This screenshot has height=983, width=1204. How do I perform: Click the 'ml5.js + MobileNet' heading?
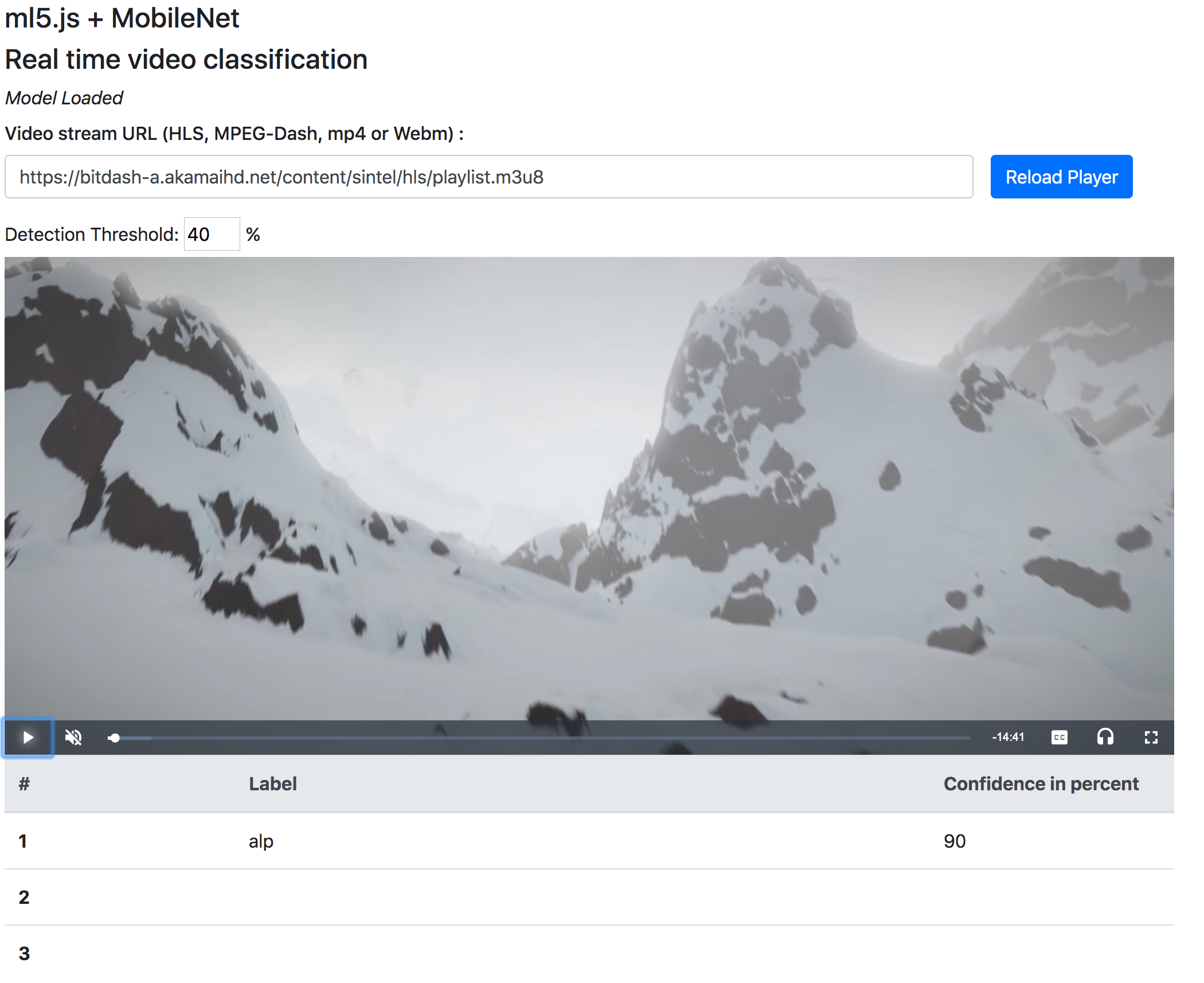pyautogui.click(x=122, y=18)
